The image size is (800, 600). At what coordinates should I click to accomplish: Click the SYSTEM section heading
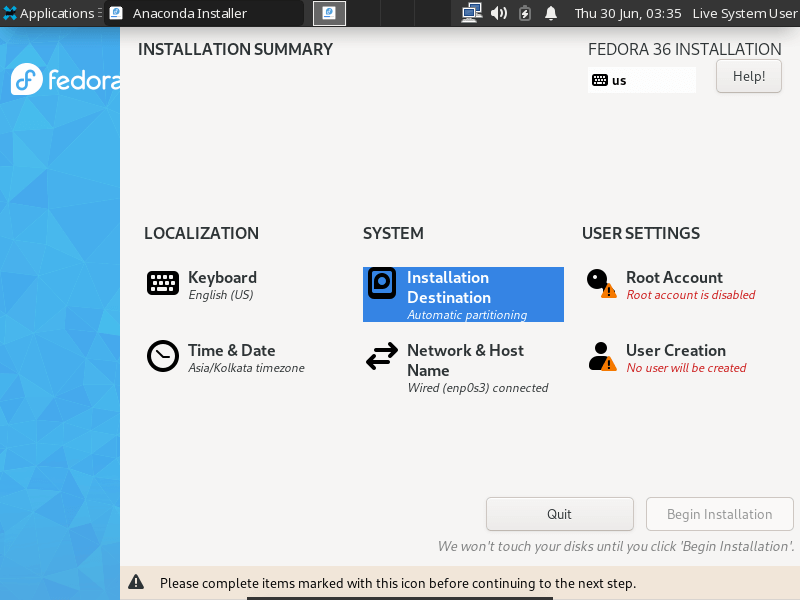pyautogui.click(x=393, y=233)
